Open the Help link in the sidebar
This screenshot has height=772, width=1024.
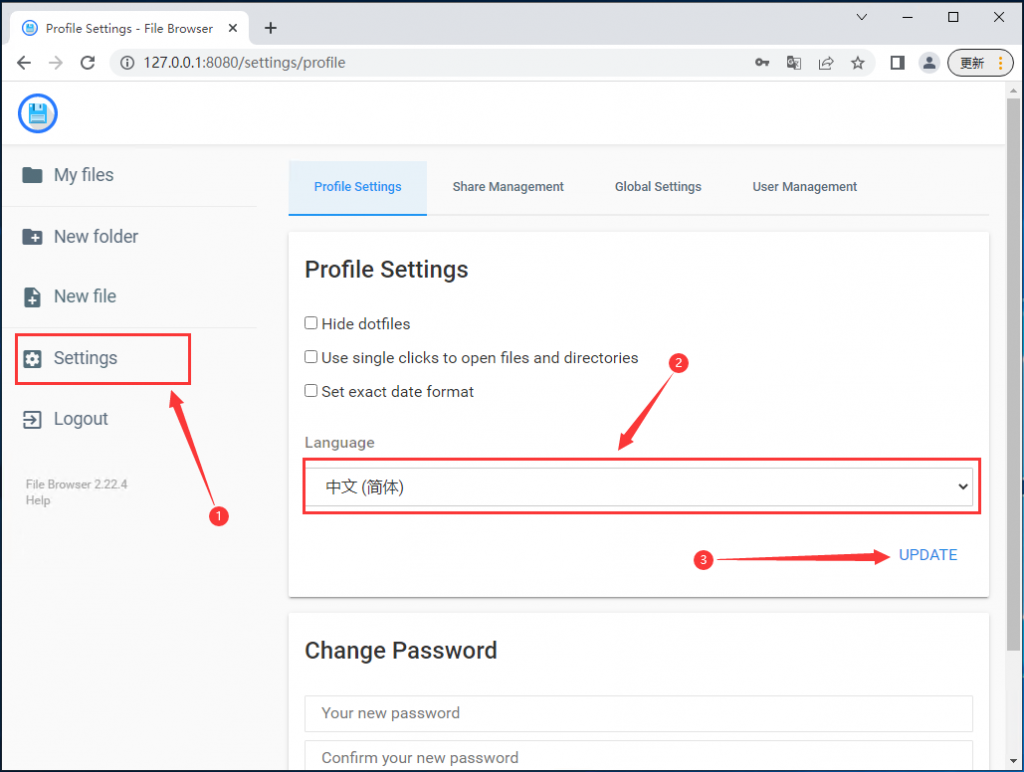click(x=37, y=500)
